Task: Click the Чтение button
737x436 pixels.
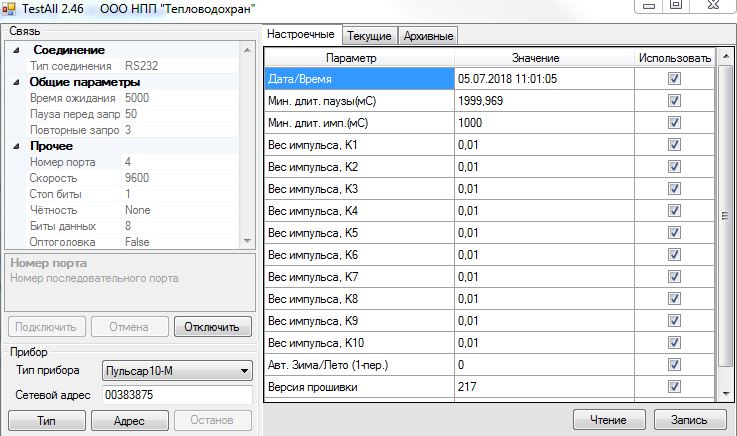Action: (608, 419)
